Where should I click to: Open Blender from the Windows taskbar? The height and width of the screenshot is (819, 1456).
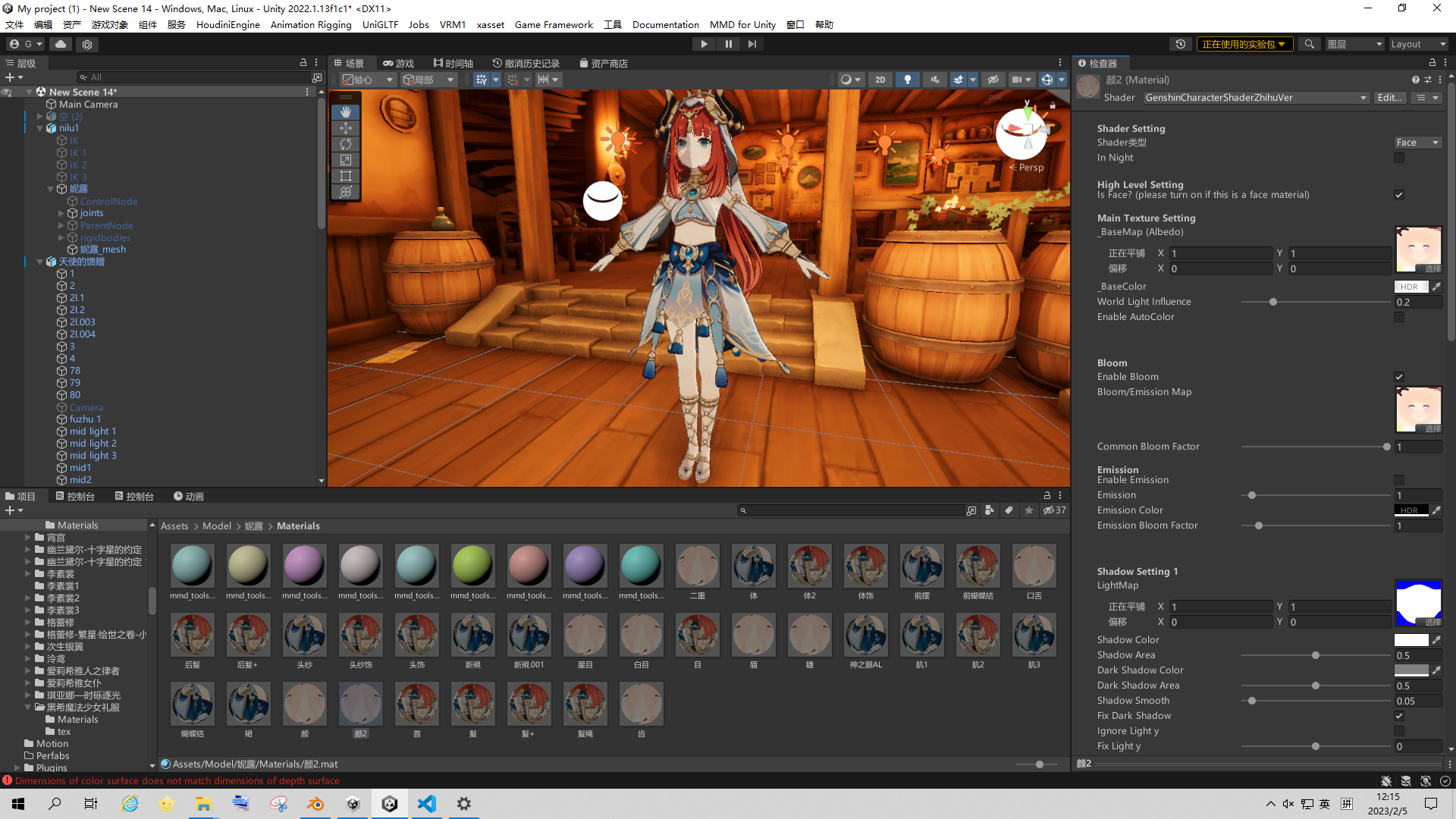[x=315, y=804]
